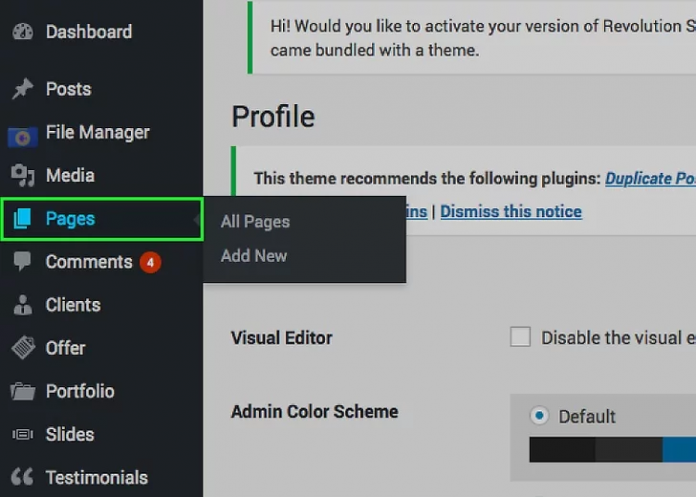
Task: Choose Add New in Pages submenu
Action: [254, 256]
